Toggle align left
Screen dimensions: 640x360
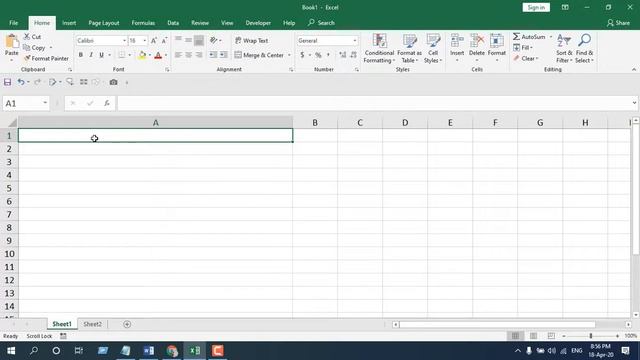pos(178,55)
